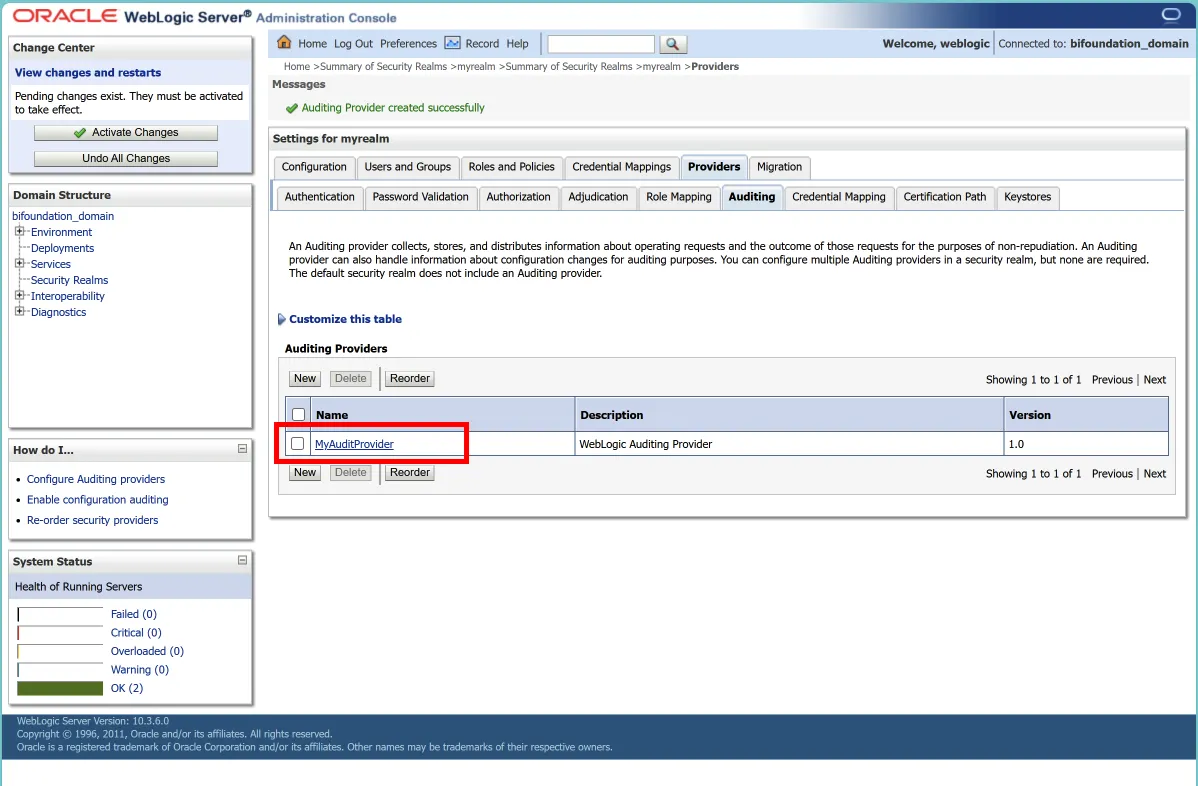Select the Auditing sub-tab

pos(752,197)
